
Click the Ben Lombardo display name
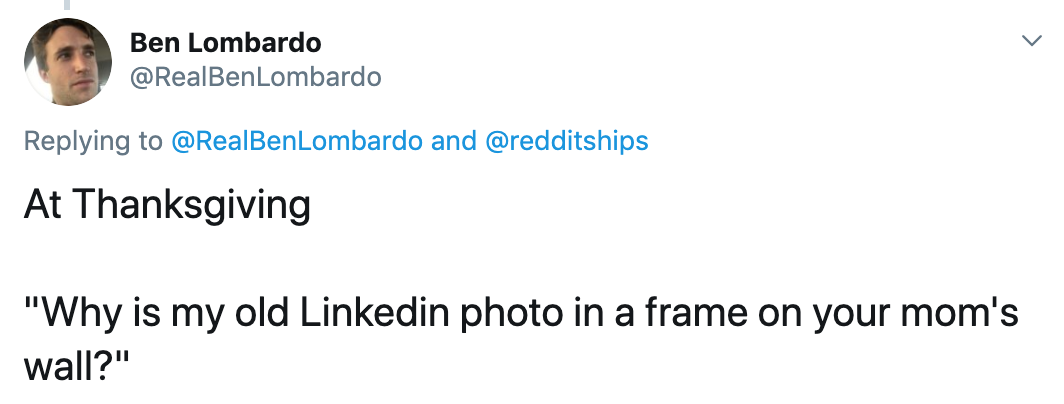[225, 43]
